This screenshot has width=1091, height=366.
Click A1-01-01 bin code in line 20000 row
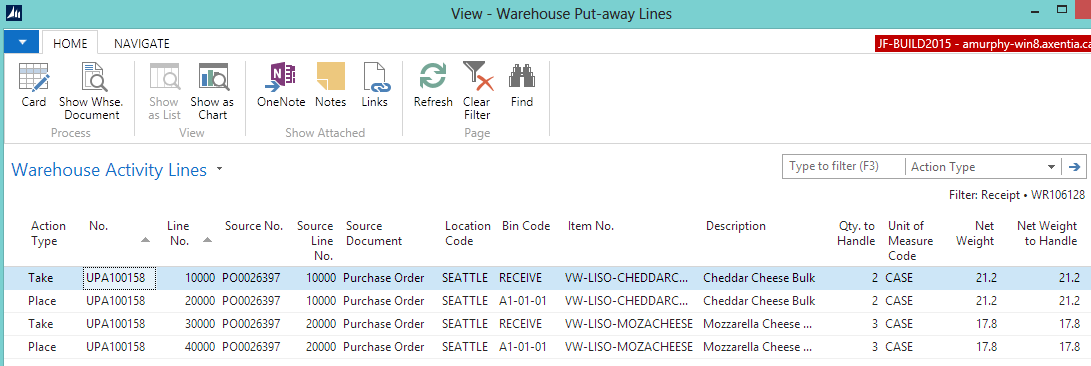(x=523, y=301)
